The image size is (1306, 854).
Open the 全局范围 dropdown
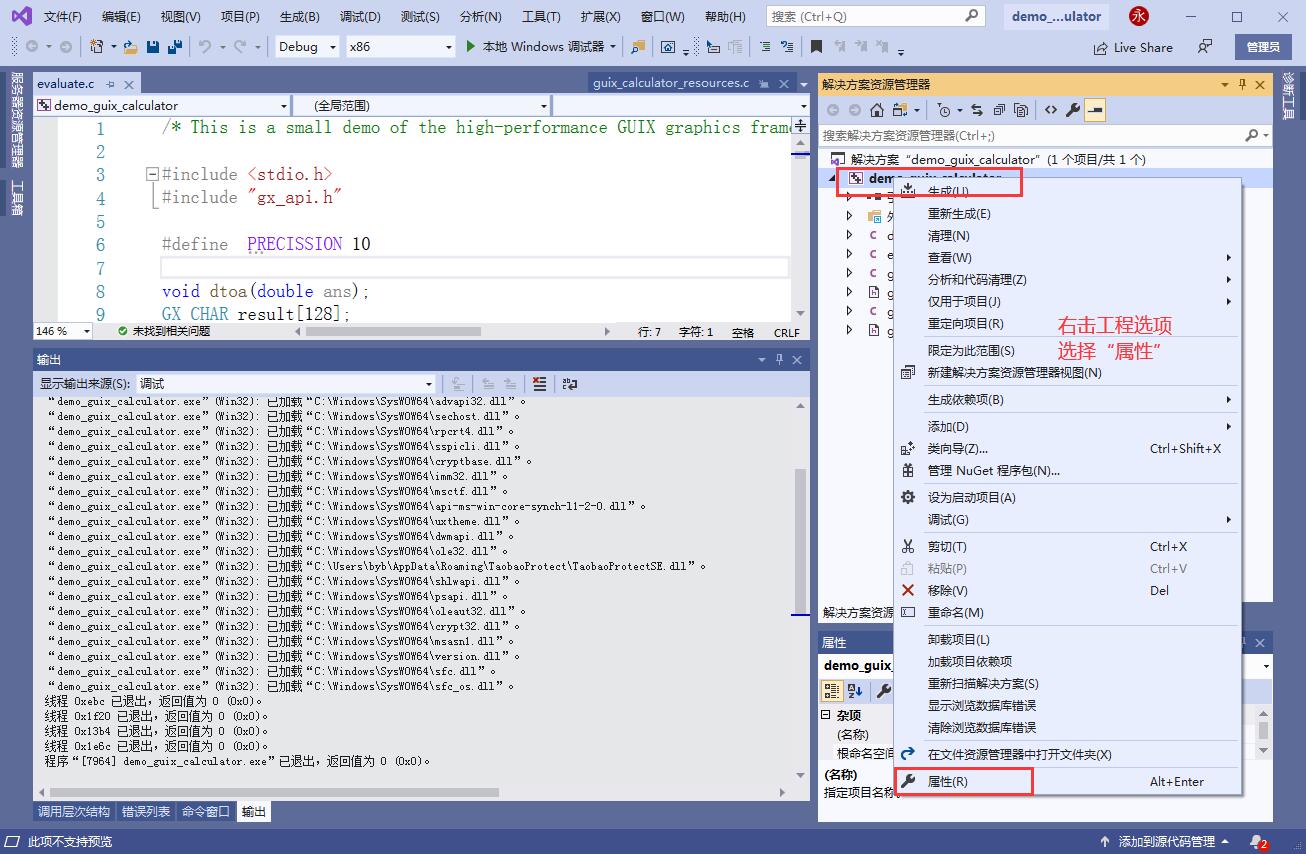click(421, 105)
